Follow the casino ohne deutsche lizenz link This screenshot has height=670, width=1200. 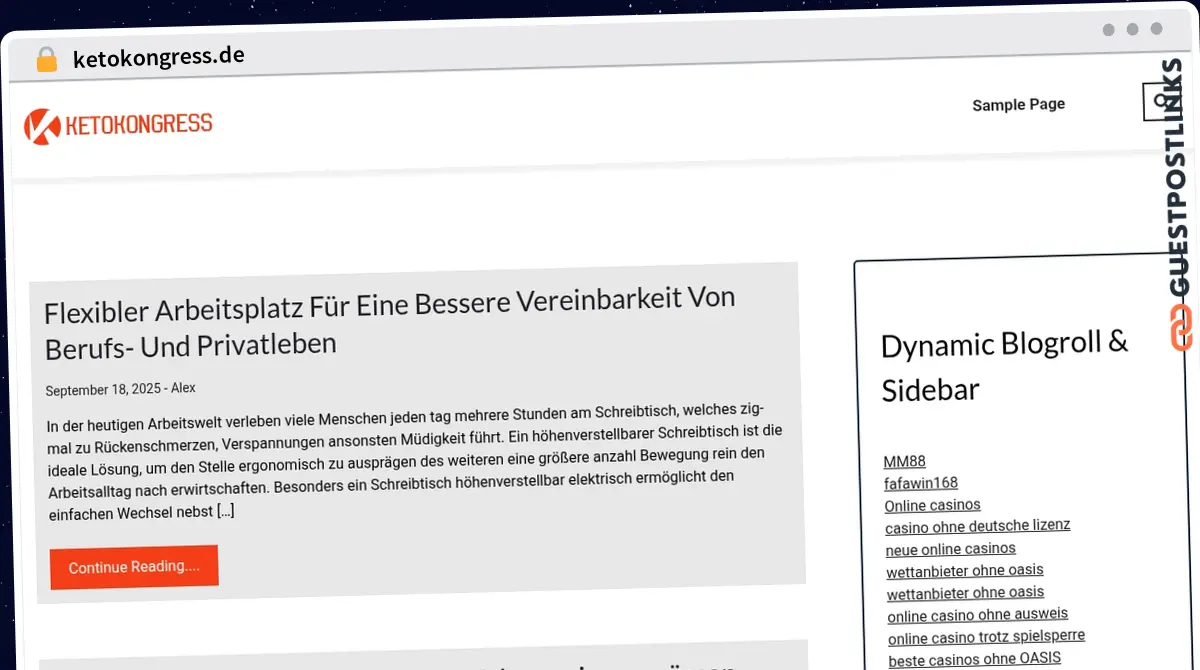pyautogui.click(x=977, y=525)
